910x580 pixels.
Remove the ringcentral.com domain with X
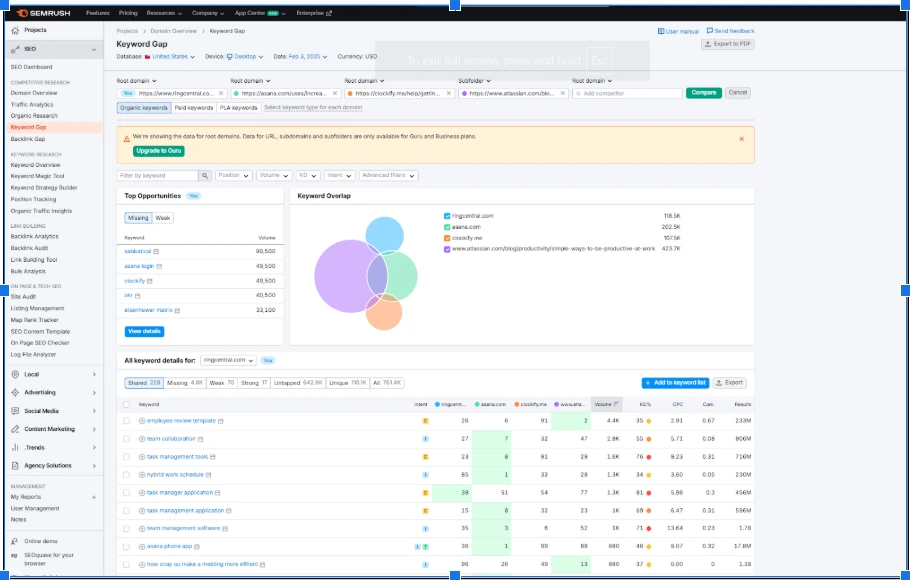[x=221, y=93]
